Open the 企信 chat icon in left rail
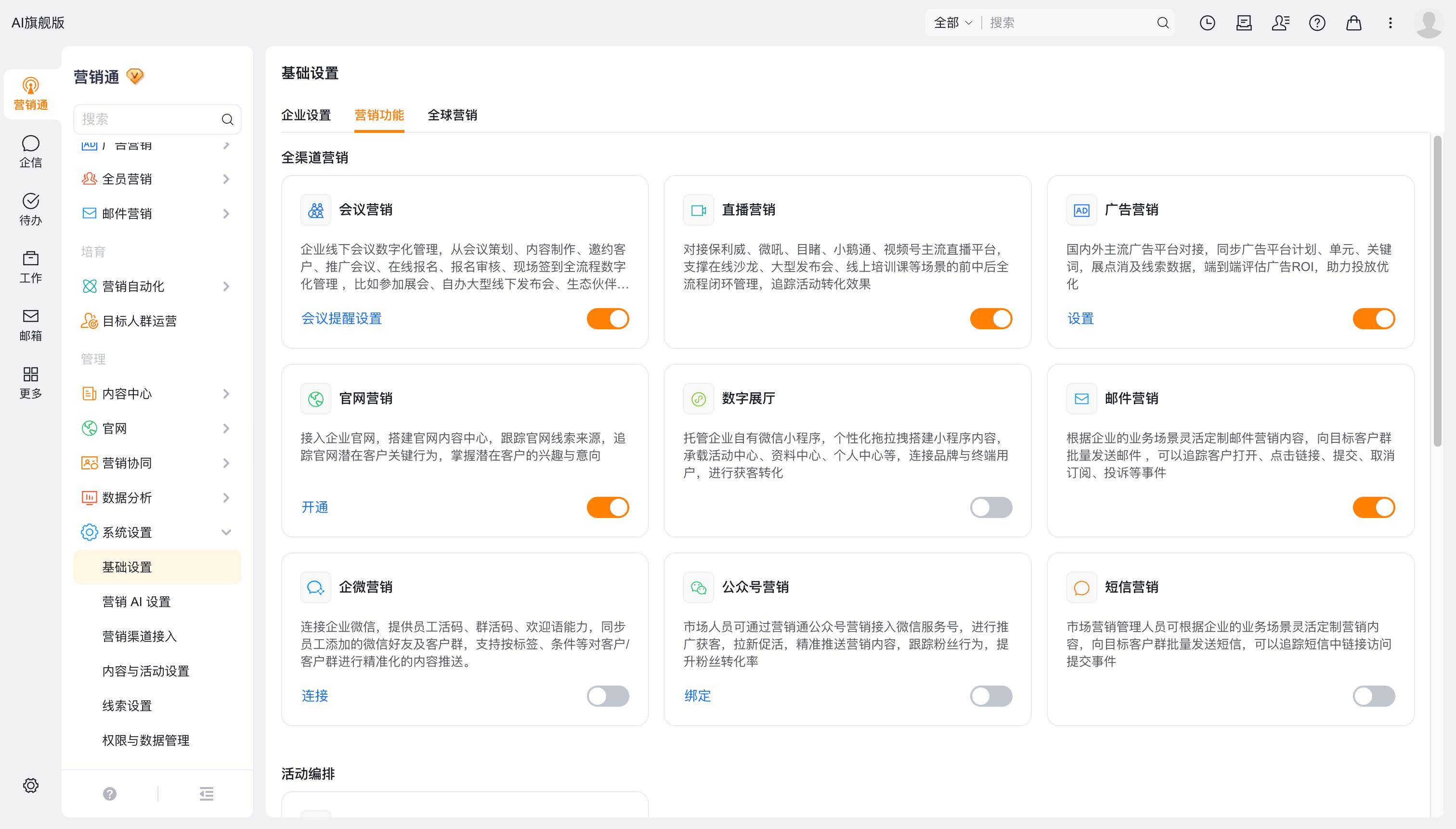The width and height of the screenshot is (1456, 829). 31,152
